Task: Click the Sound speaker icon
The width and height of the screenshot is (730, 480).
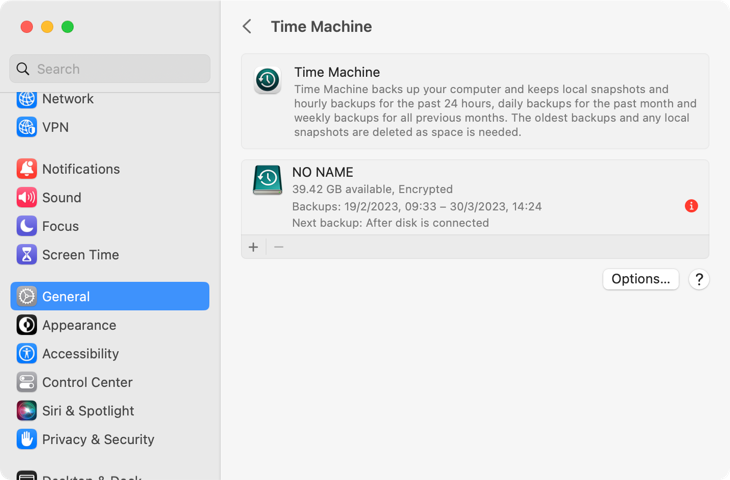Action: tap(27, 197)
